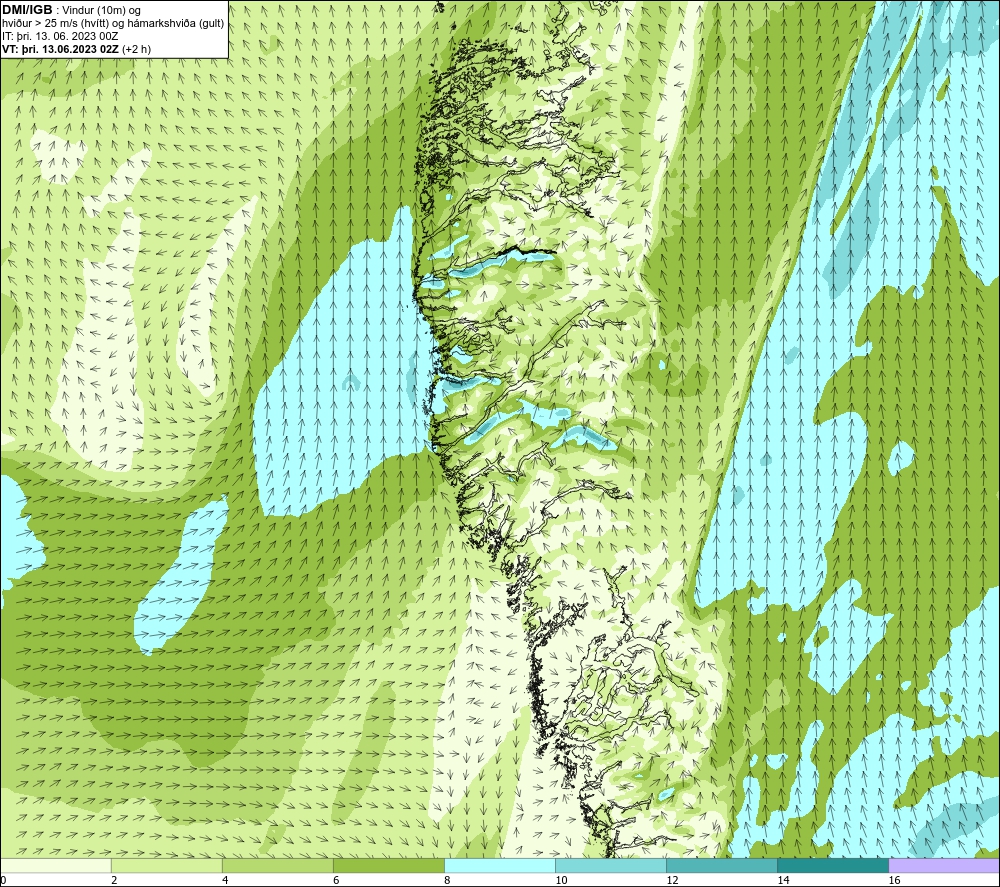The width and height of the screenshot is (1000, 887).
Task: Click the 4-6 m/s green legend swatch
Action: (277, 865)
